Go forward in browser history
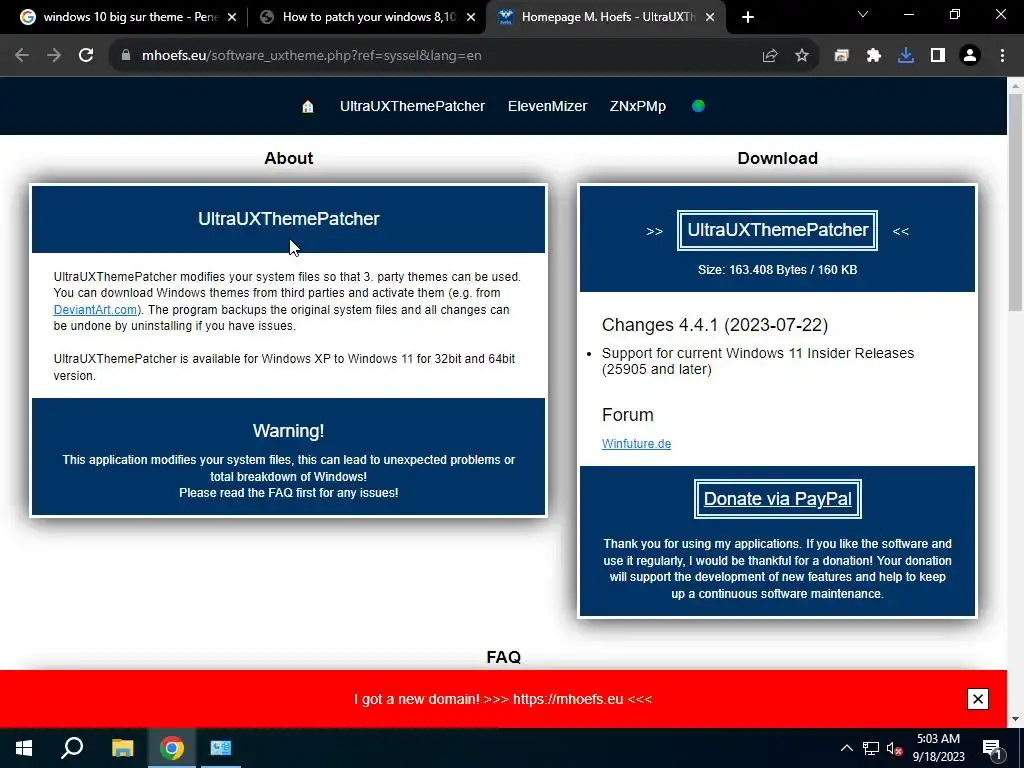Image resolution: width=1024 pixels, height=768 pixels. pos(54,56)
